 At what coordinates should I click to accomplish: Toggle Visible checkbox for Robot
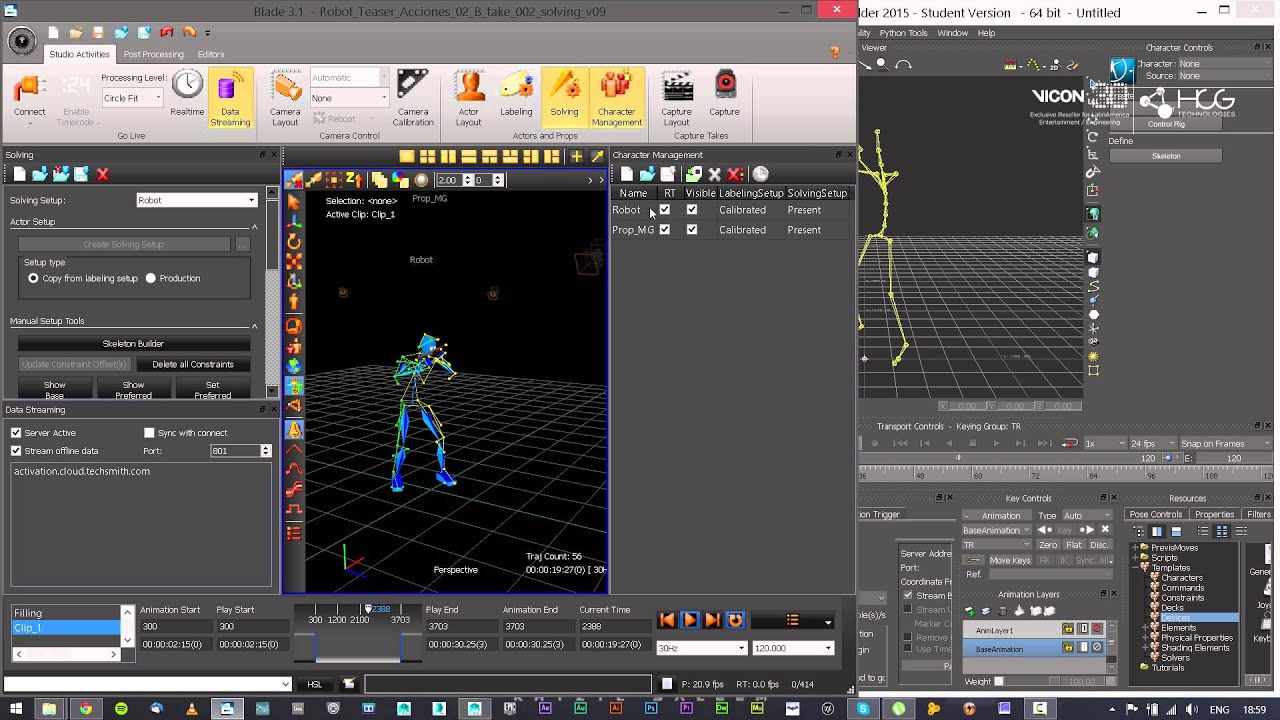pyautogui.click(x=691, y=210)
